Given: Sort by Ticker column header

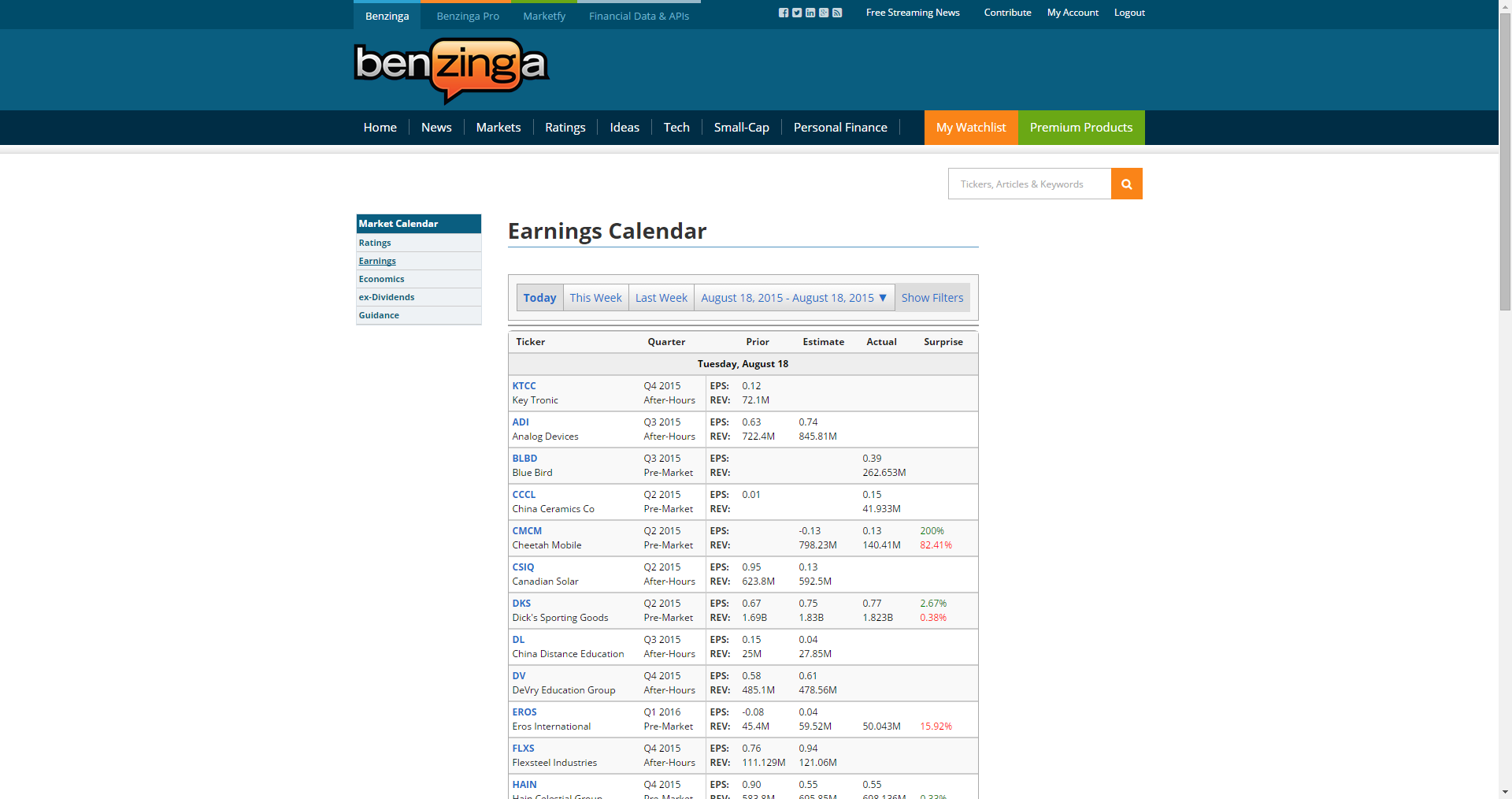Looking at the screenshot, I should point(530,342).
